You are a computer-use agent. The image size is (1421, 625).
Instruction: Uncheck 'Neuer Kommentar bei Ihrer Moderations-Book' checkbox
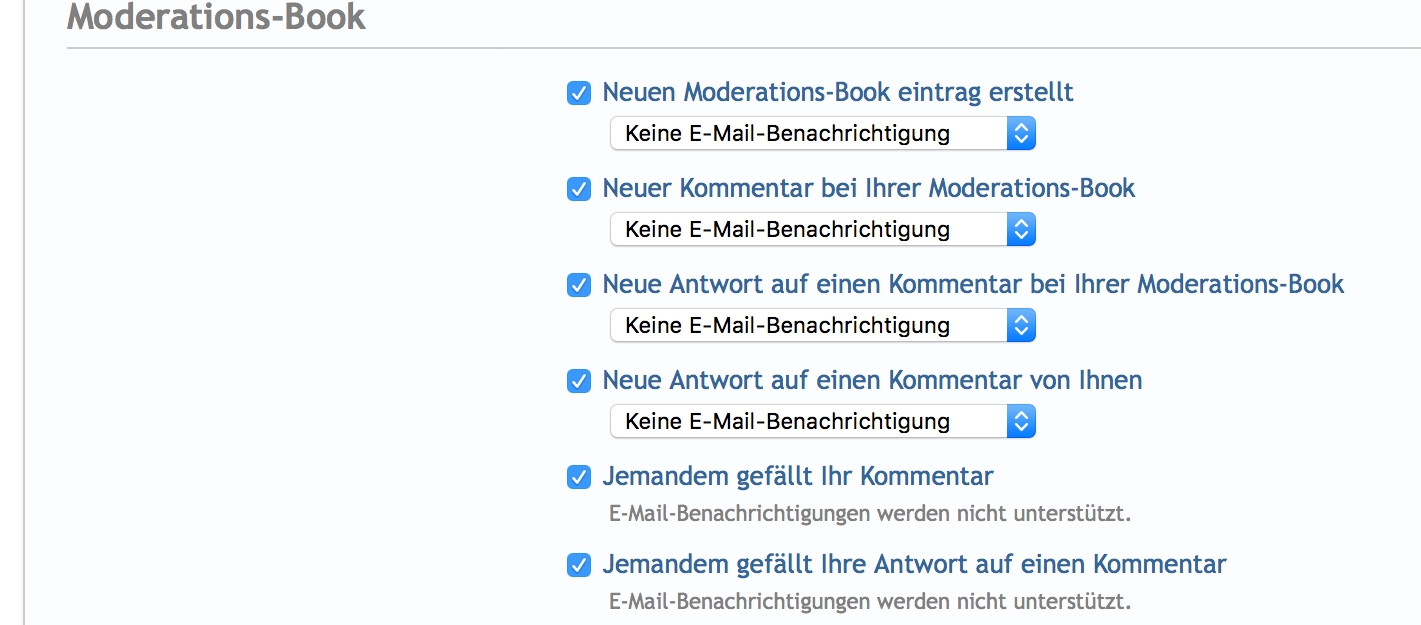[x=579, y=189]
